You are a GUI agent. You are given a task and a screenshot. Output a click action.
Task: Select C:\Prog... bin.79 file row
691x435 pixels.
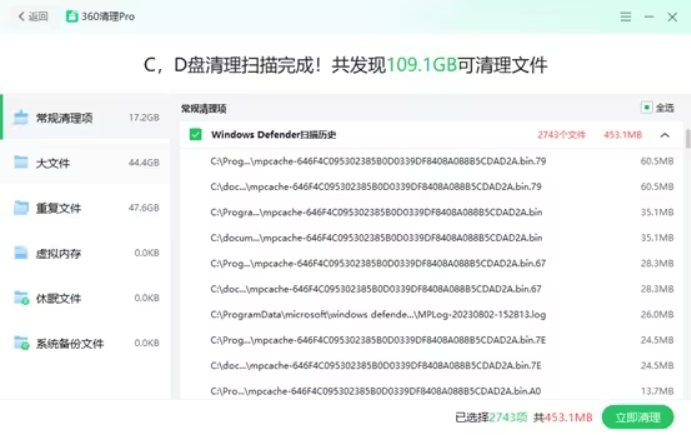click(x=431, y=161)
